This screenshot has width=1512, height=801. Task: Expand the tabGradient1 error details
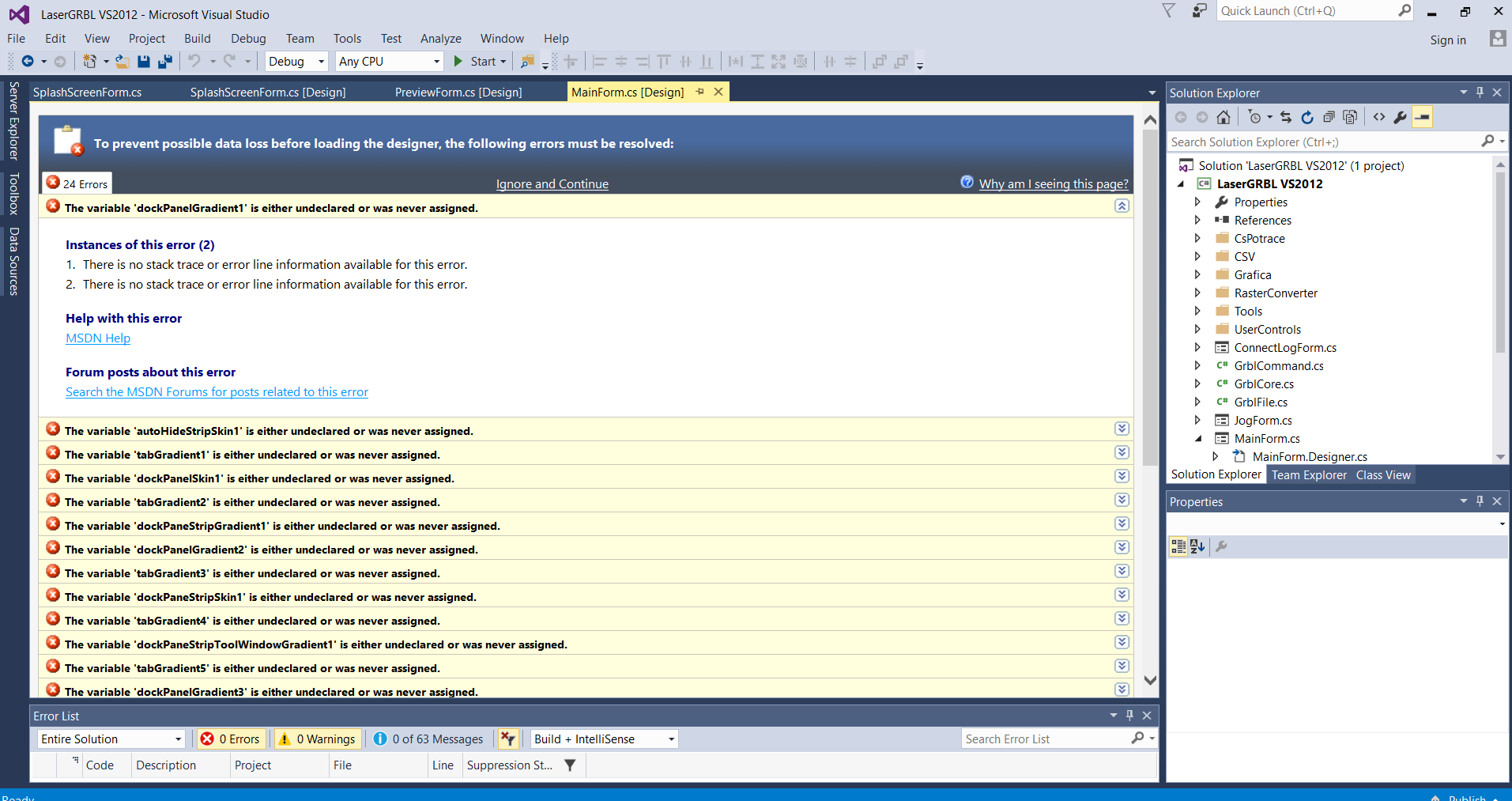(1122, 452)
